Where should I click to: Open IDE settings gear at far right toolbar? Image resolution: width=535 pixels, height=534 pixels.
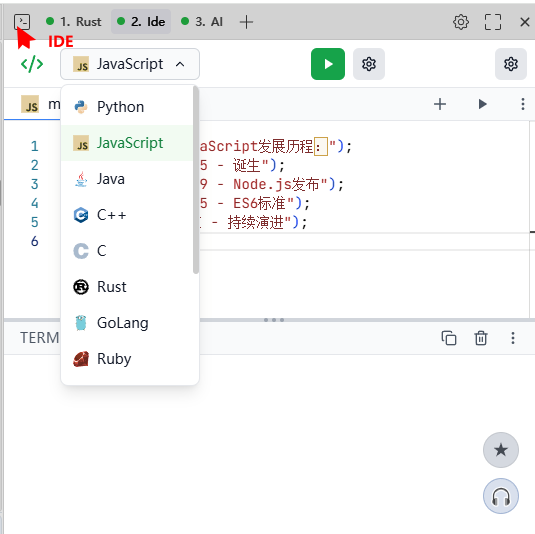click(x=510, y=64)
